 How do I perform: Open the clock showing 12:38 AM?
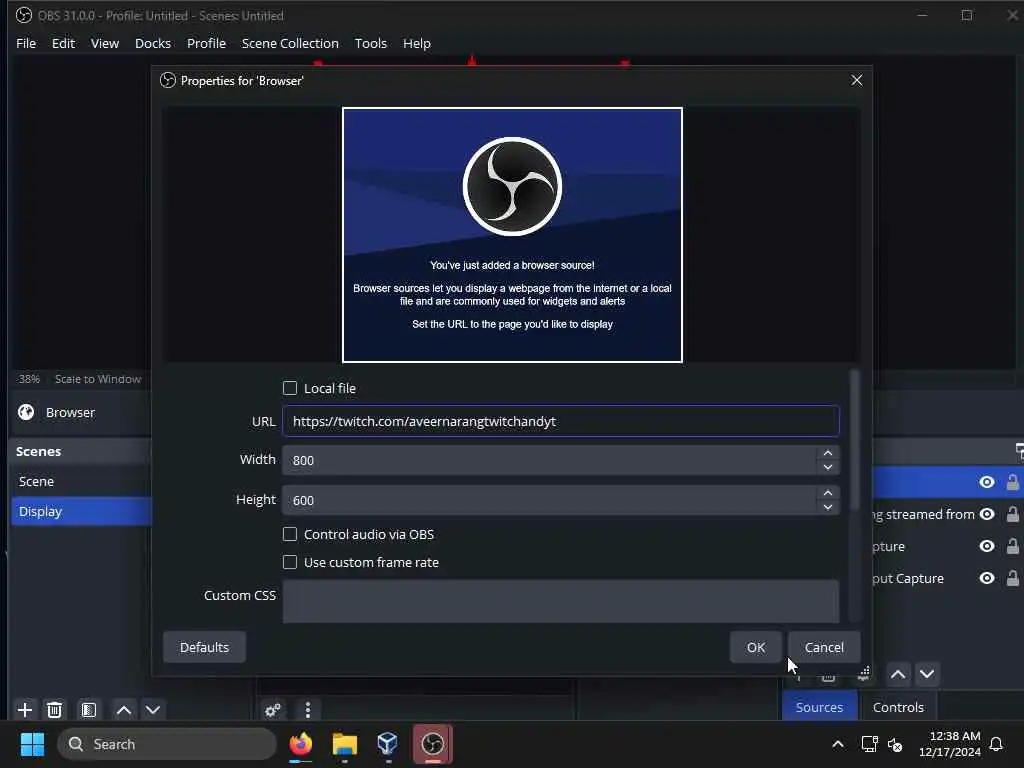coord(950,744)
